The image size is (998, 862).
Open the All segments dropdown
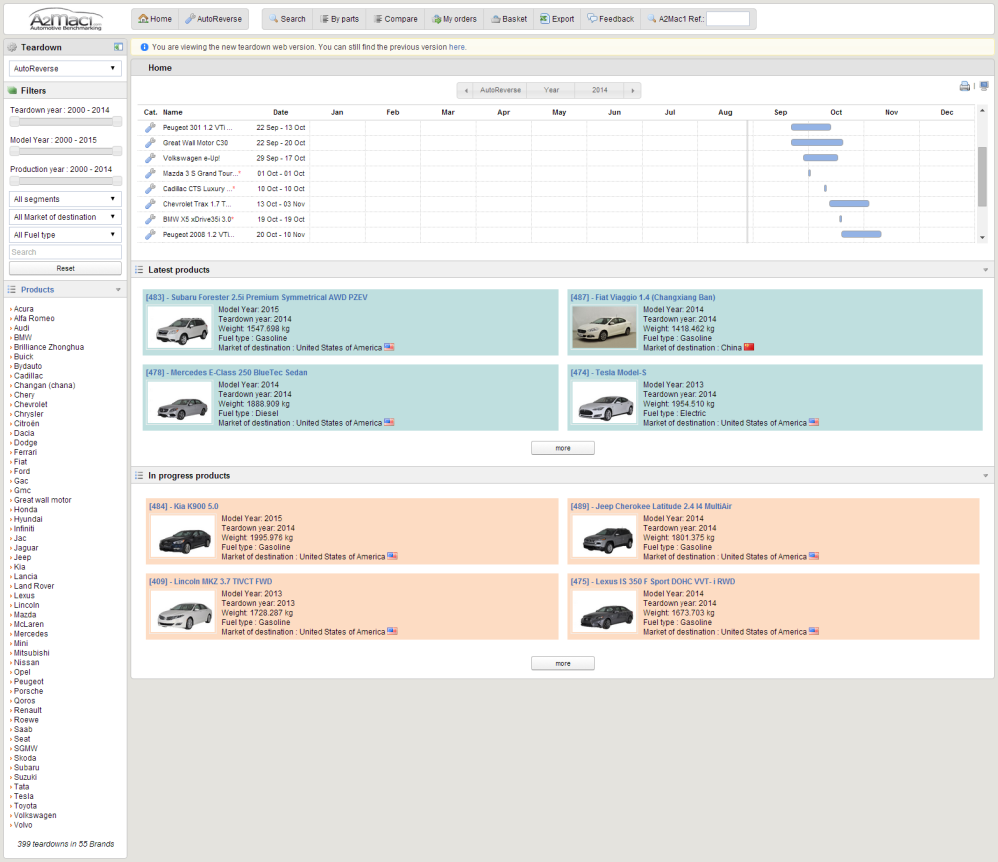[x=65, y=199]
